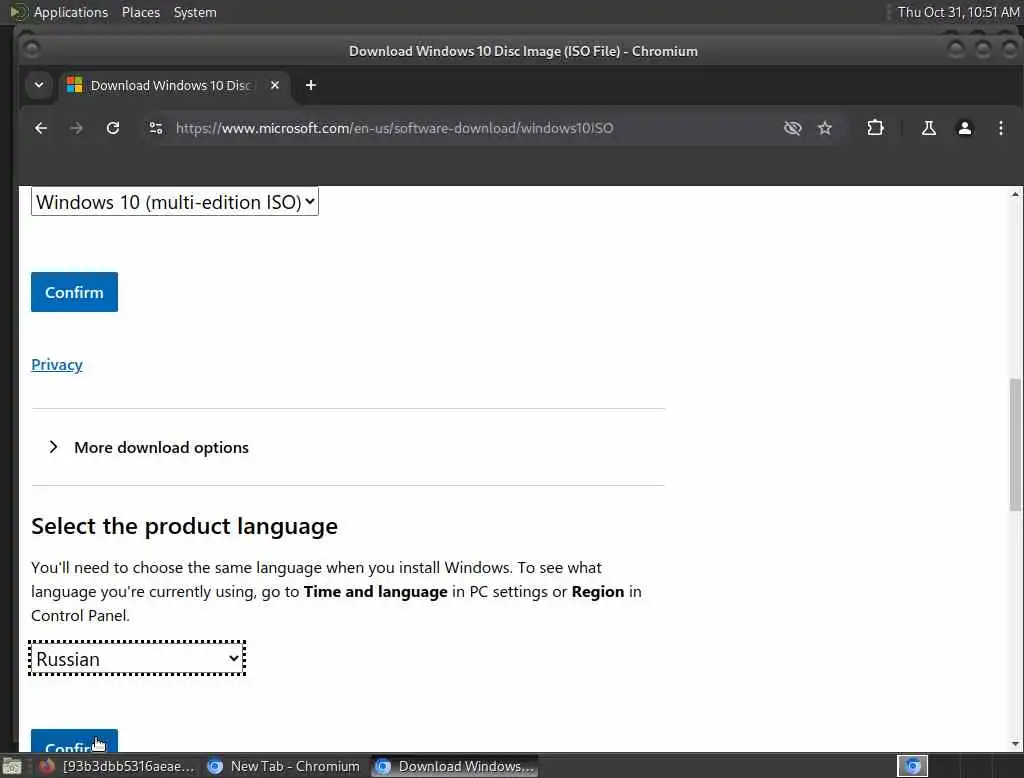Open Chrome Labs flask icon
This screenshot has height=778, width=1024.
(928, 128)
